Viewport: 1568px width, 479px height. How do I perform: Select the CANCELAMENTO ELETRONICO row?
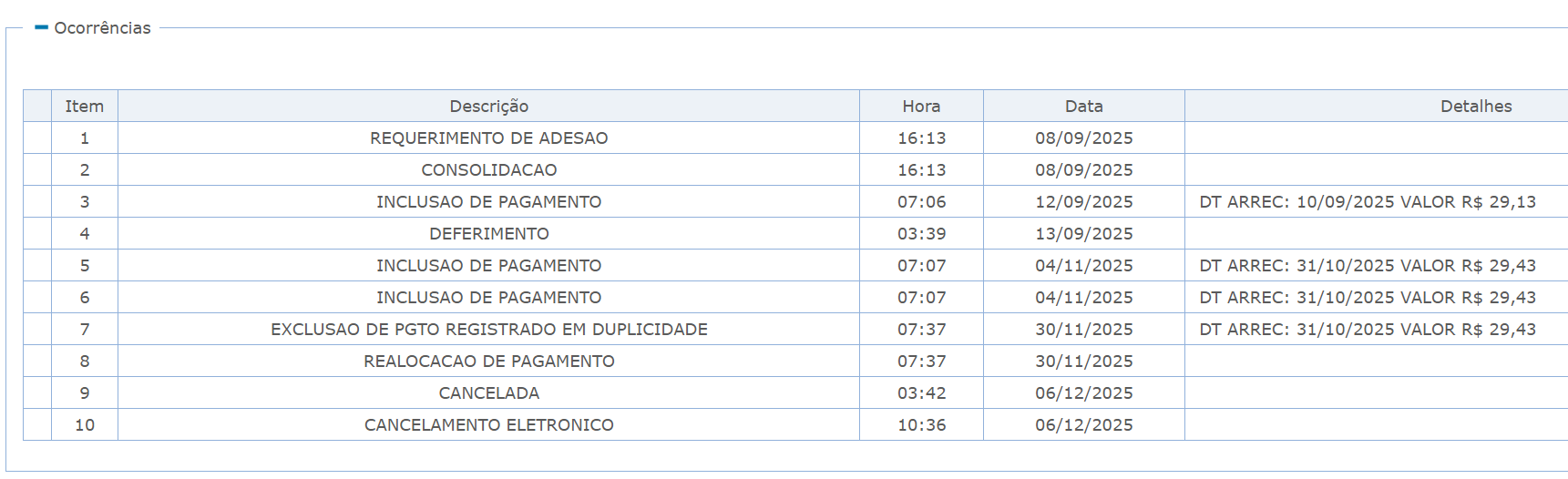(x=795, y=424)
